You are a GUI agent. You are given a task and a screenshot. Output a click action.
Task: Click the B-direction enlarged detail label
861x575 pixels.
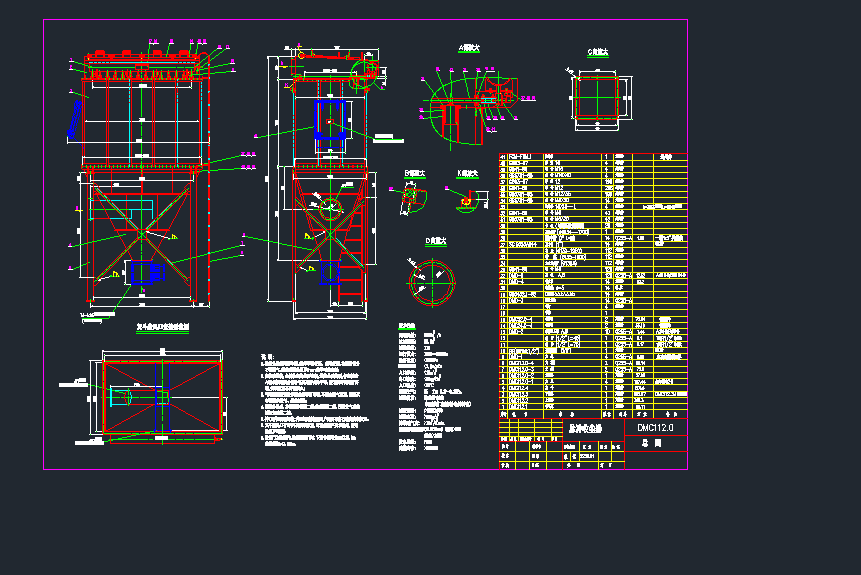[414, 174]
